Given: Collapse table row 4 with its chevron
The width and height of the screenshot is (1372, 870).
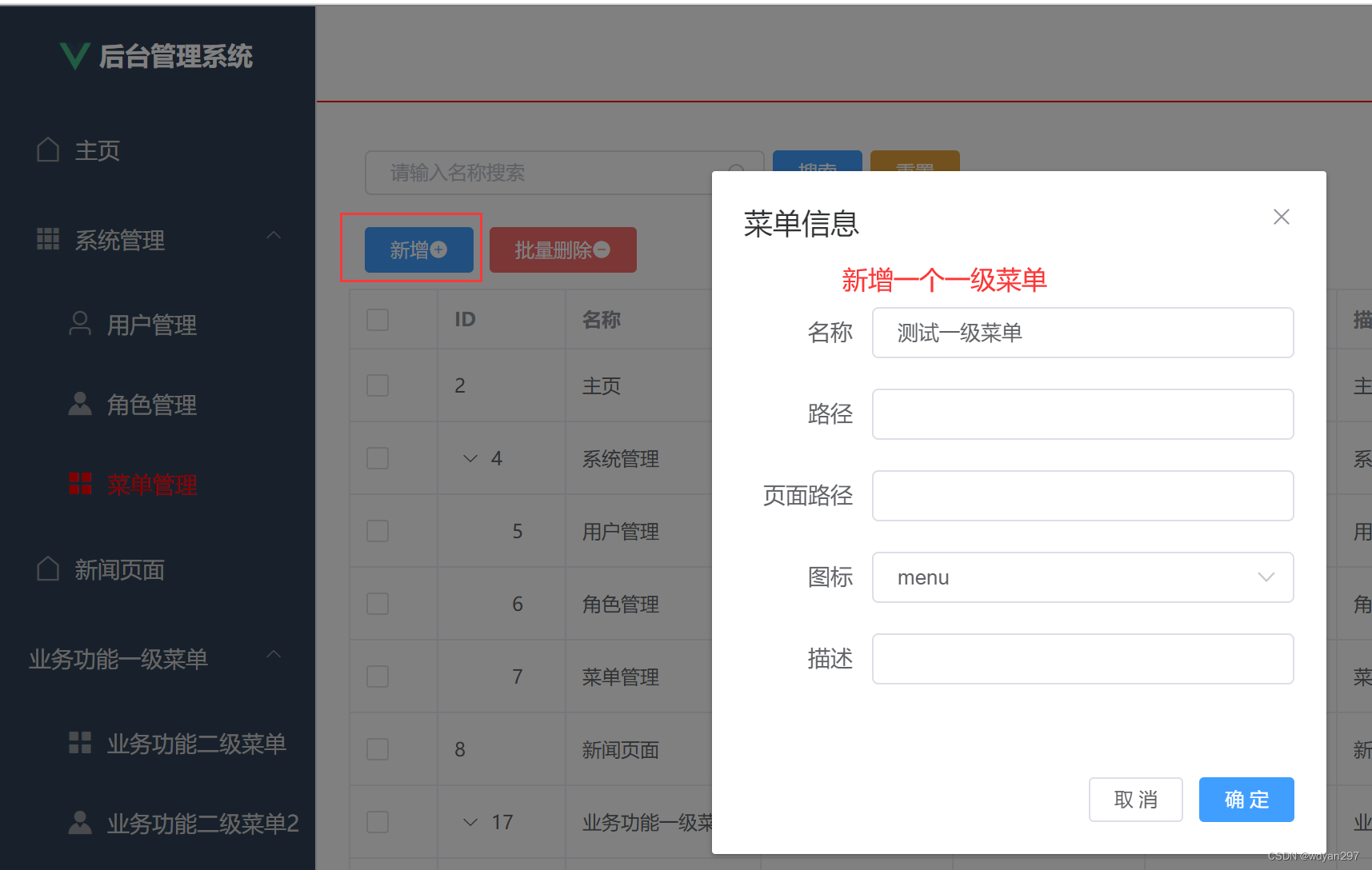Looking at the screenshot, I should click(x=470, y=458).
